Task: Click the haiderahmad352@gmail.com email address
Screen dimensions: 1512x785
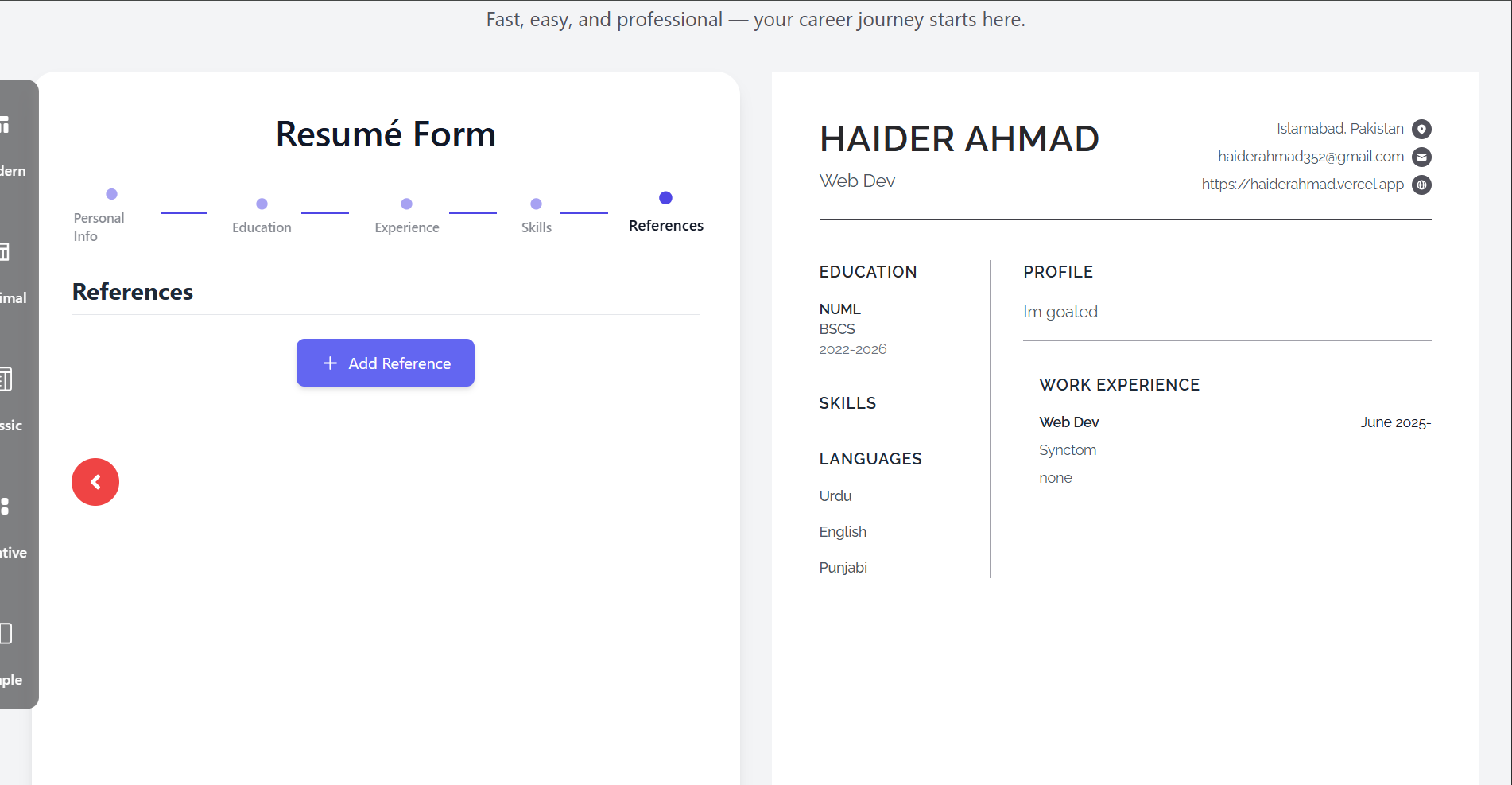Action: [x=1310, y=157]
